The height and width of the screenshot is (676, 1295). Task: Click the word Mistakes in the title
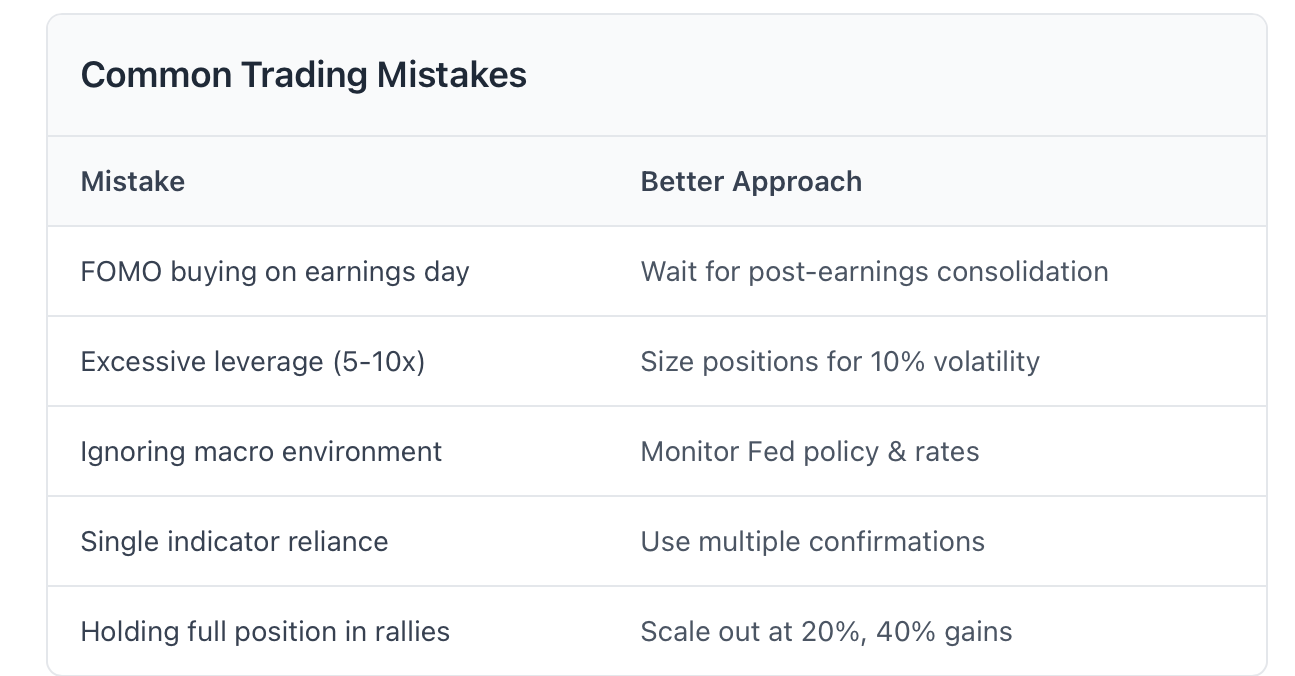(x=451, y=75)
